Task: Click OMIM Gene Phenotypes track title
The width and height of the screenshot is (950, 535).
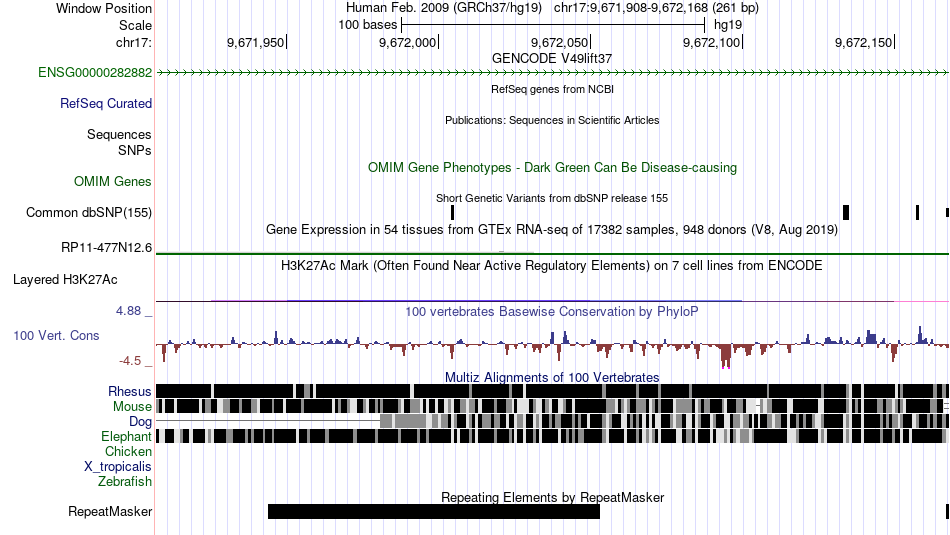Action: (552, 168)
